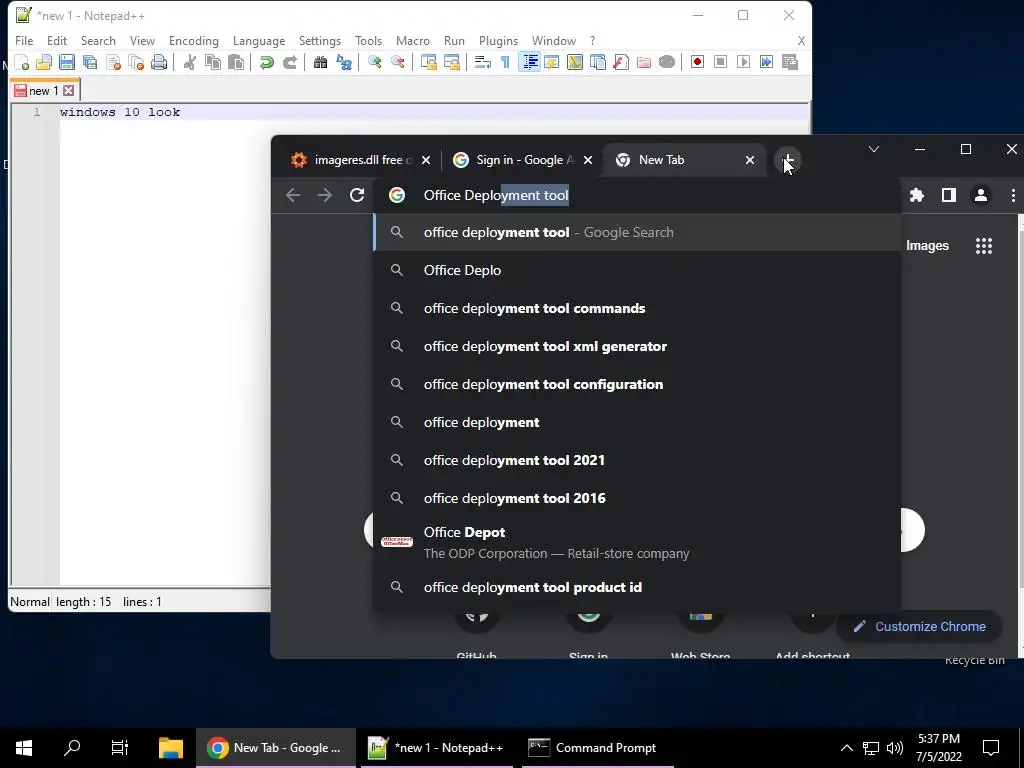Choose 'office deployment tool 2021' suggestion
This screenshot has width=1024, height=768.
637,460
